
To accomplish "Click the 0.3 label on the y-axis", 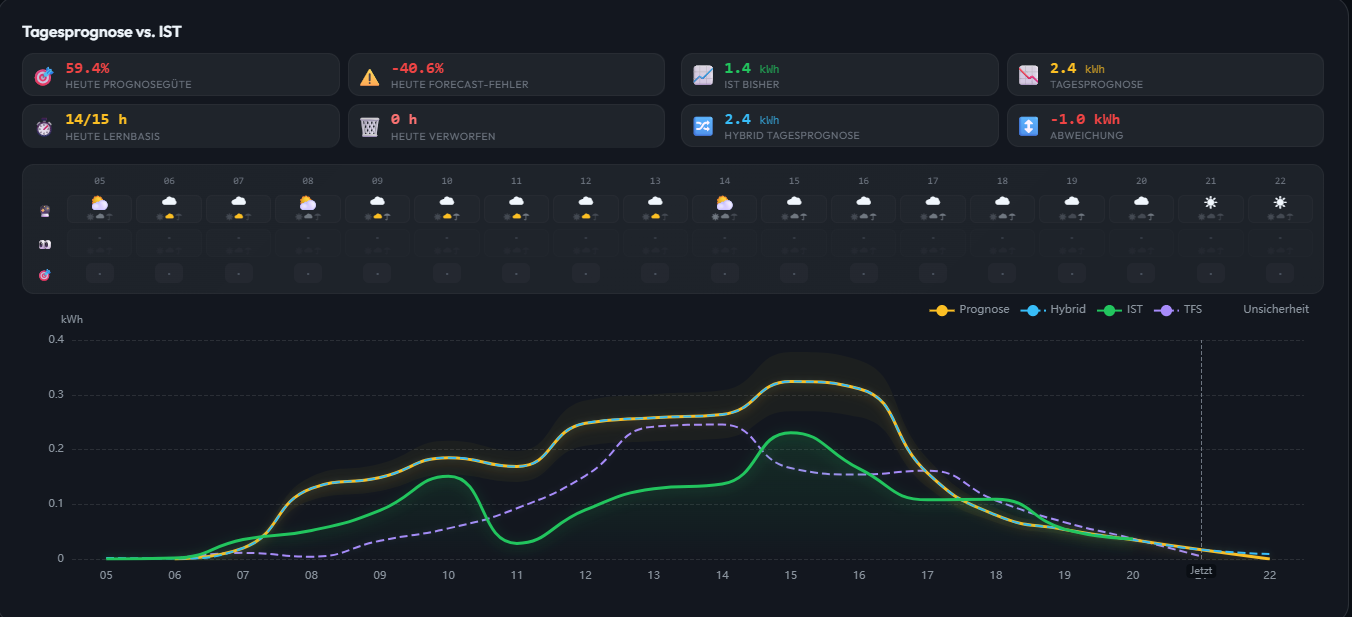I will [56, 394].
